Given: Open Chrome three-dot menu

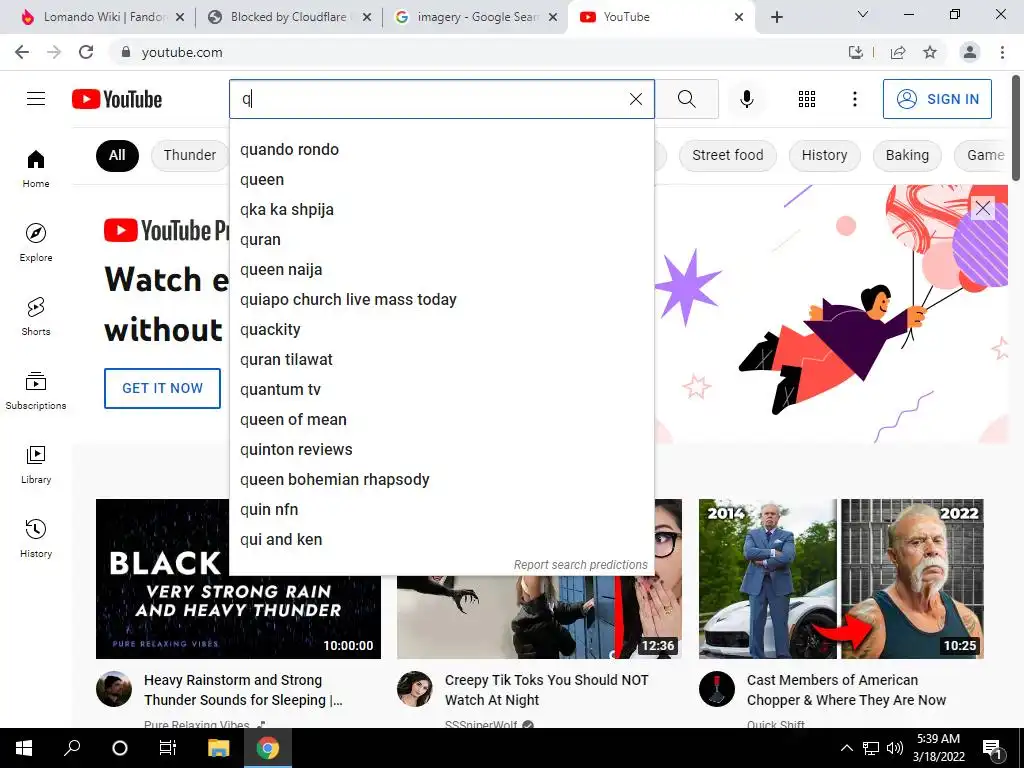Looking at the screenshot, I should point(1002,52).
